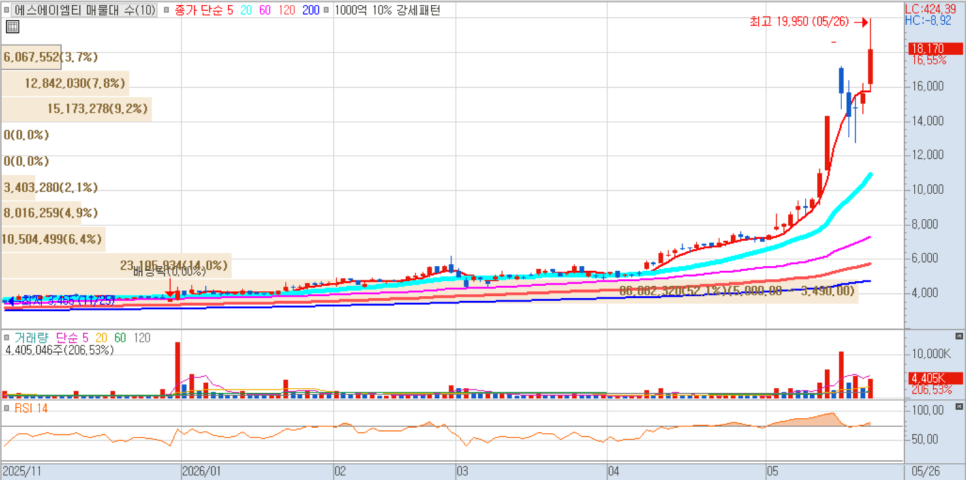Screen dimensions: 966x480
Task: Click the 206.53% label on volume axis
Action: [x=933, y=390]
